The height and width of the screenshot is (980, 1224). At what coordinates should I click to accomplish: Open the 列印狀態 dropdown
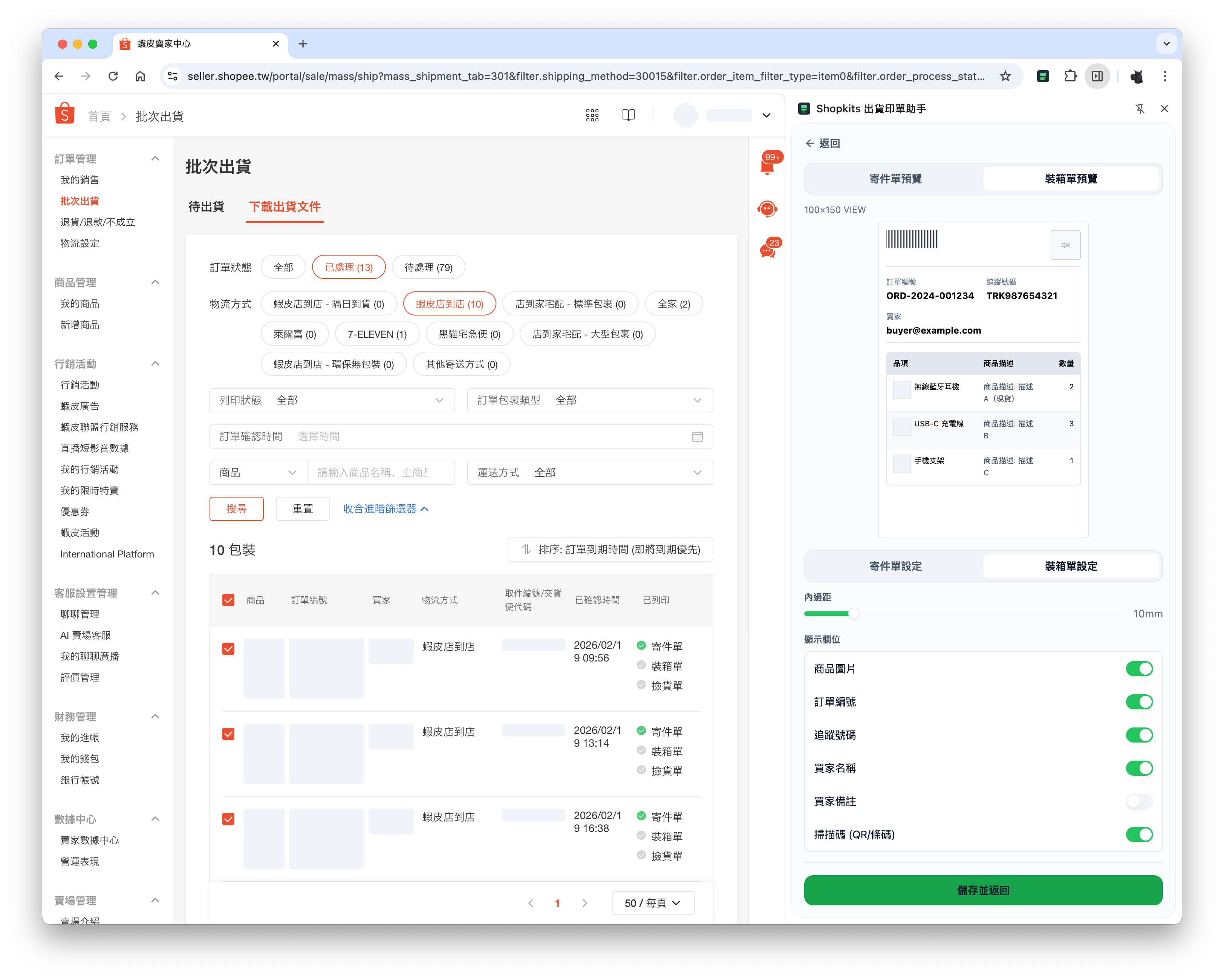332,400
